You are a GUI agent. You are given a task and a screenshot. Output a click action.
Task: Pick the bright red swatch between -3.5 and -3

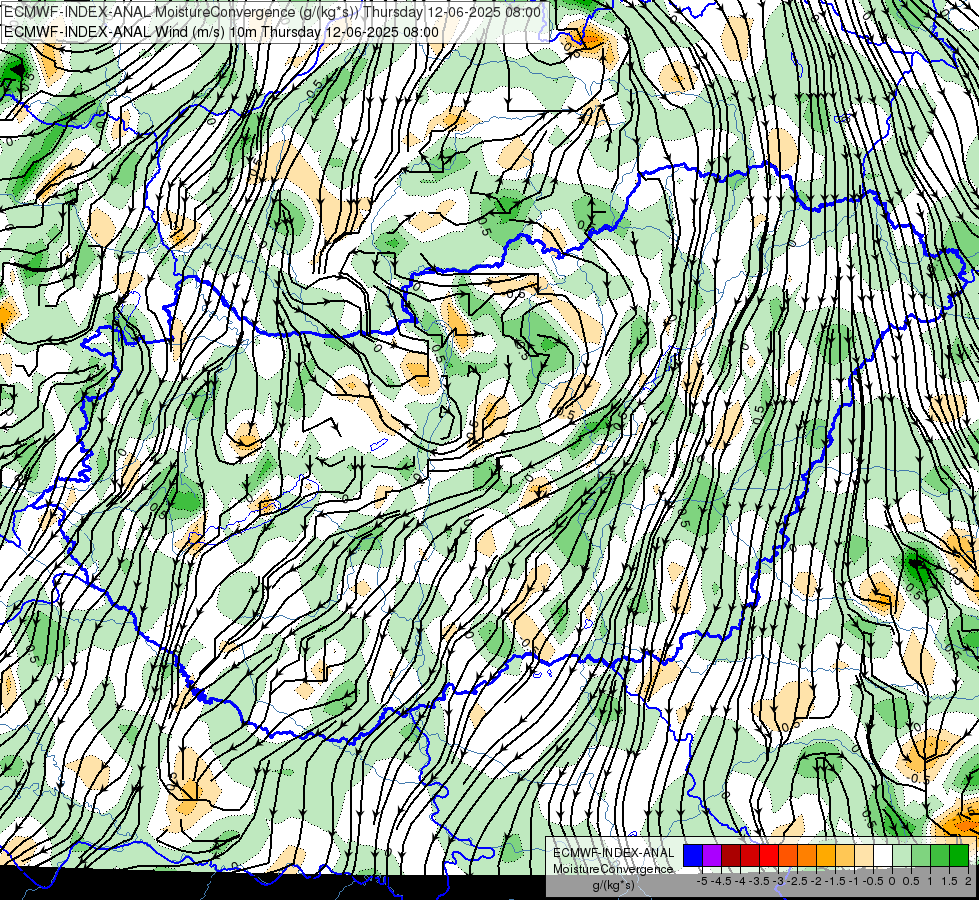[769, 855]
